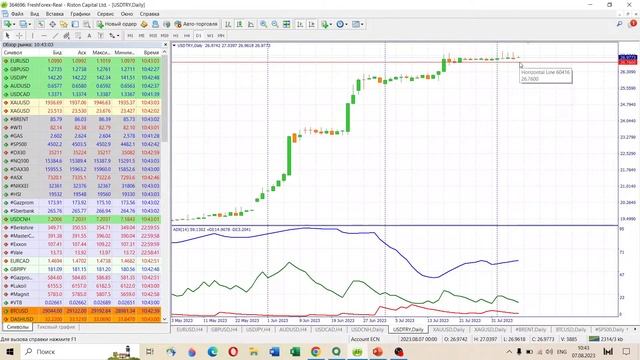Open search magnifier at top right
This screenshot has width=640, height=360.
tap(620, 24)
